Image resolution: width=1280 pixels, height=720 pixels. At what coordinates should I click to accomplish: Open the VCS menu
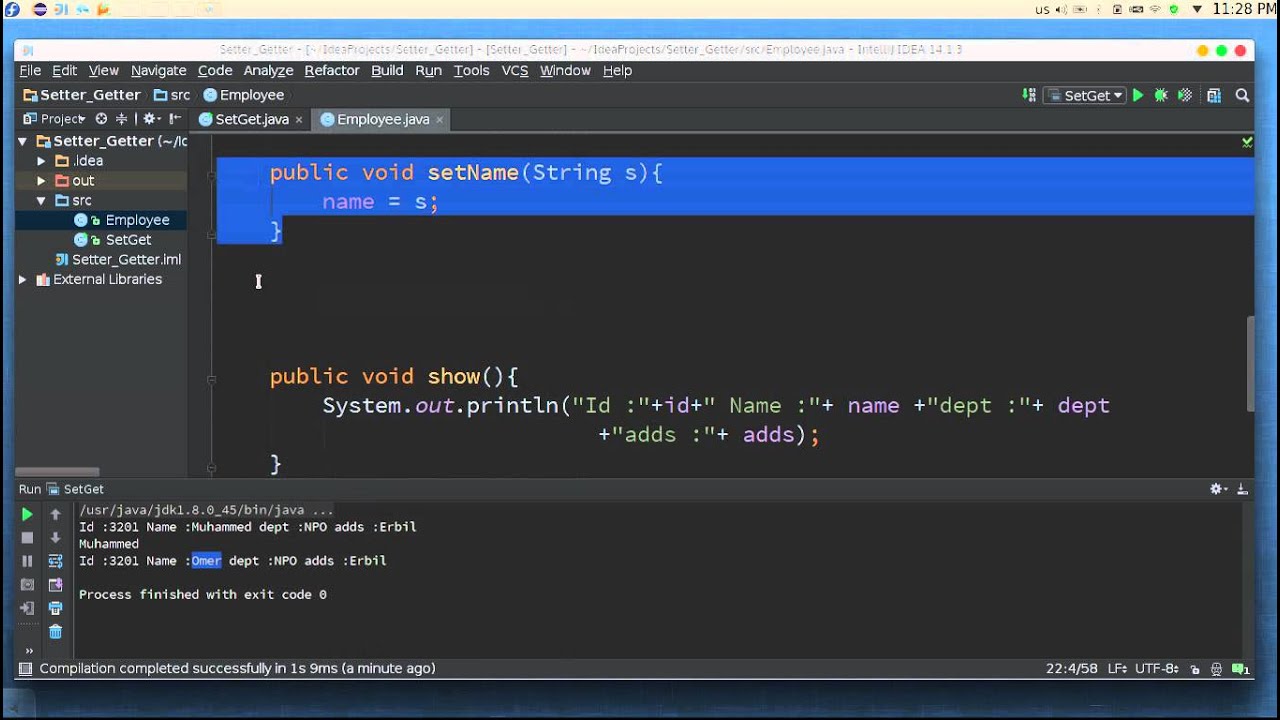click(x=515, y=70)
